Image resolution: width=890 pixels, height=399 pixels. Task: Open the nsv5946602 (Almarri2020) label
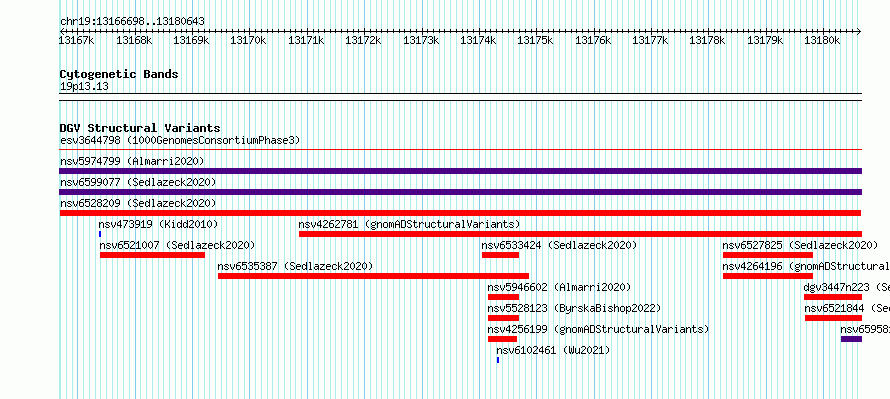[x=559, y=287]
